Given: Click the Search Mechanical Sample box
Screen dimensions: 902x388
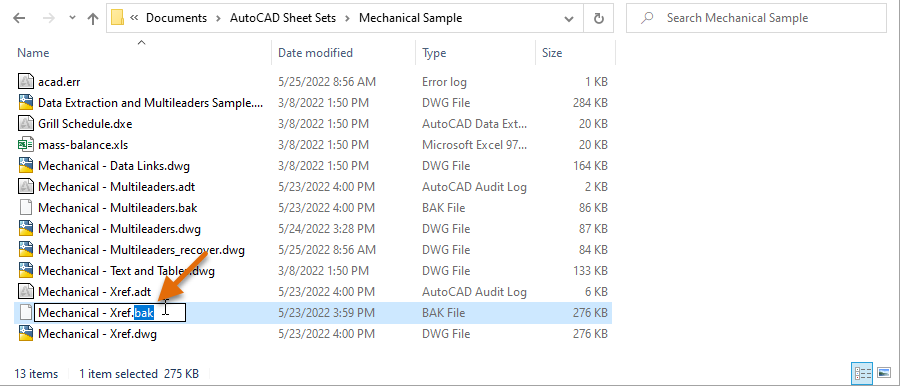Looking at the screenshot, I should tap(756, 18).
